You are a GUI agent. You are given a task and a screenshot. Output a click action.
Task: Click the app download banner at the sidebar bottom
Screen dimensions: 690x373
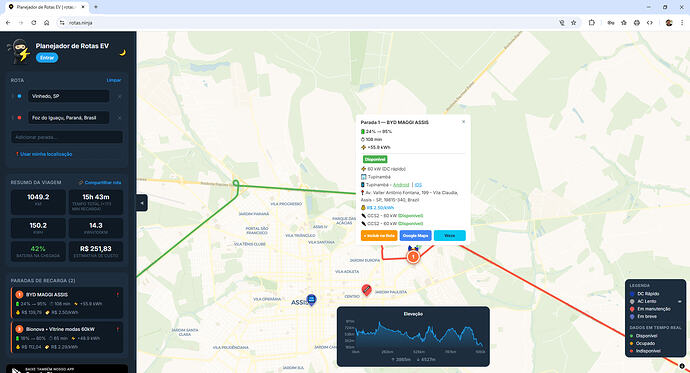67,369
